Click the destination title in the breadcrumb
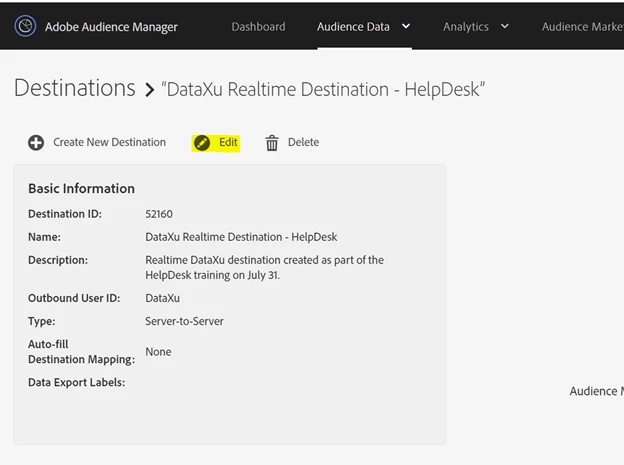This screenshot has height=465, width=624. 323,90
